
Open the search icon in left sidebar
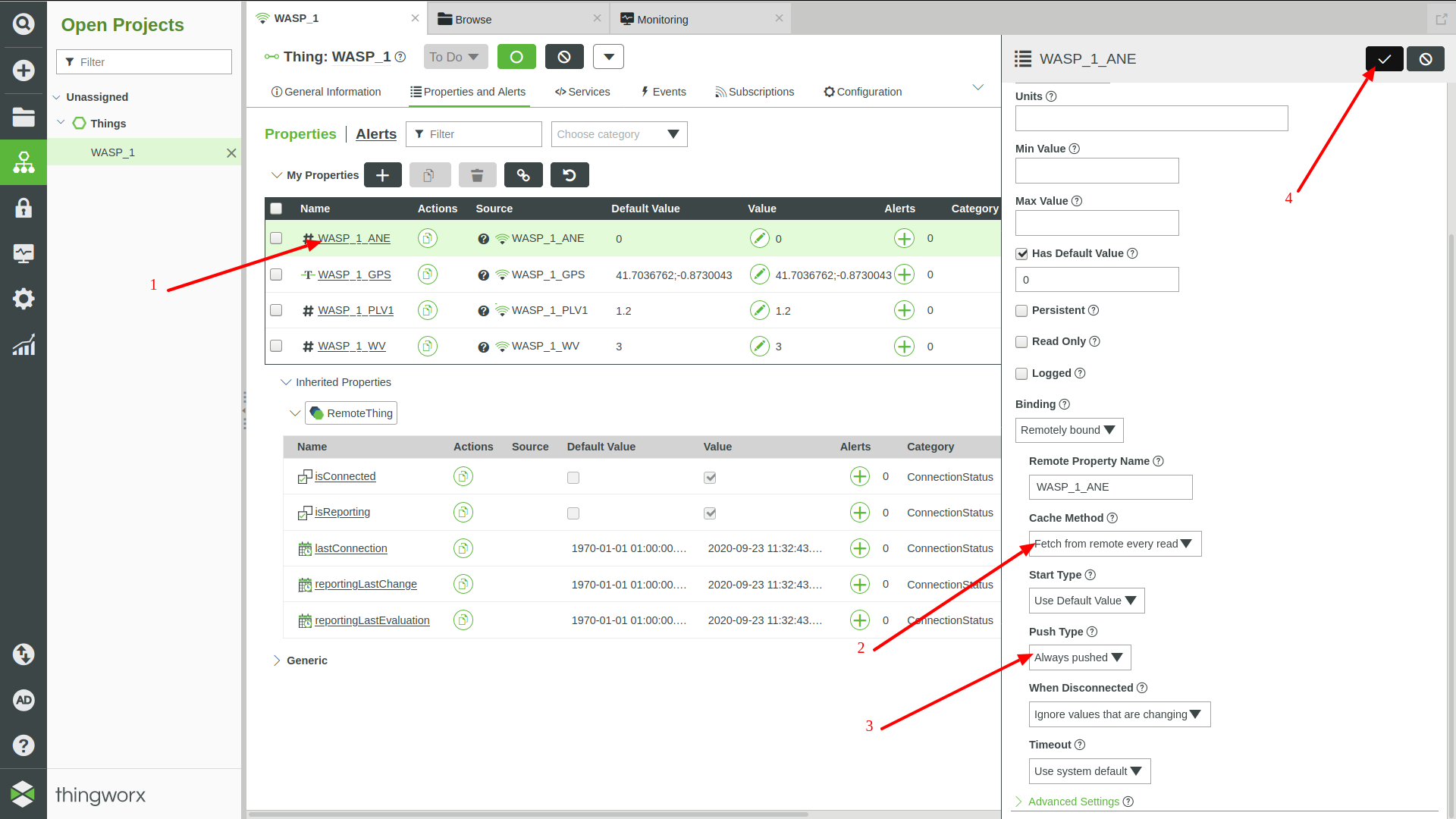(x=24, y=24)
